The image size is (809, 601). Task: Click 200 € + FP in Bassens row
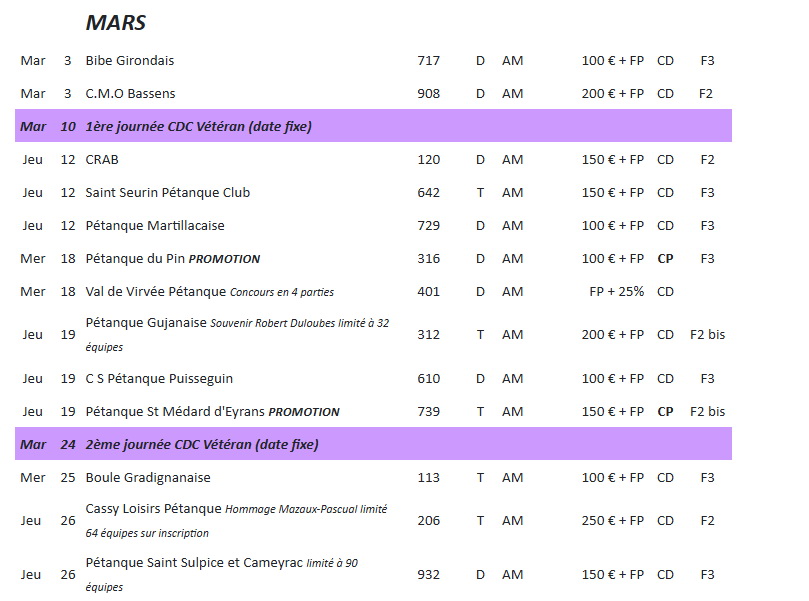(x=612, y=94)
